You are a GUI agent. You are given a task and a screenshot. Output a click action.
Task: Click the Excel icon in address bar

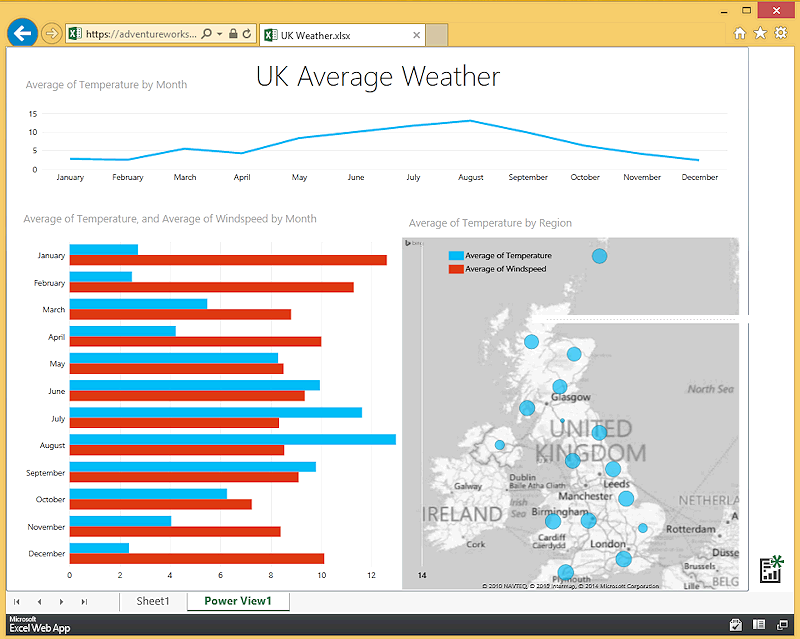click(75, 34)
